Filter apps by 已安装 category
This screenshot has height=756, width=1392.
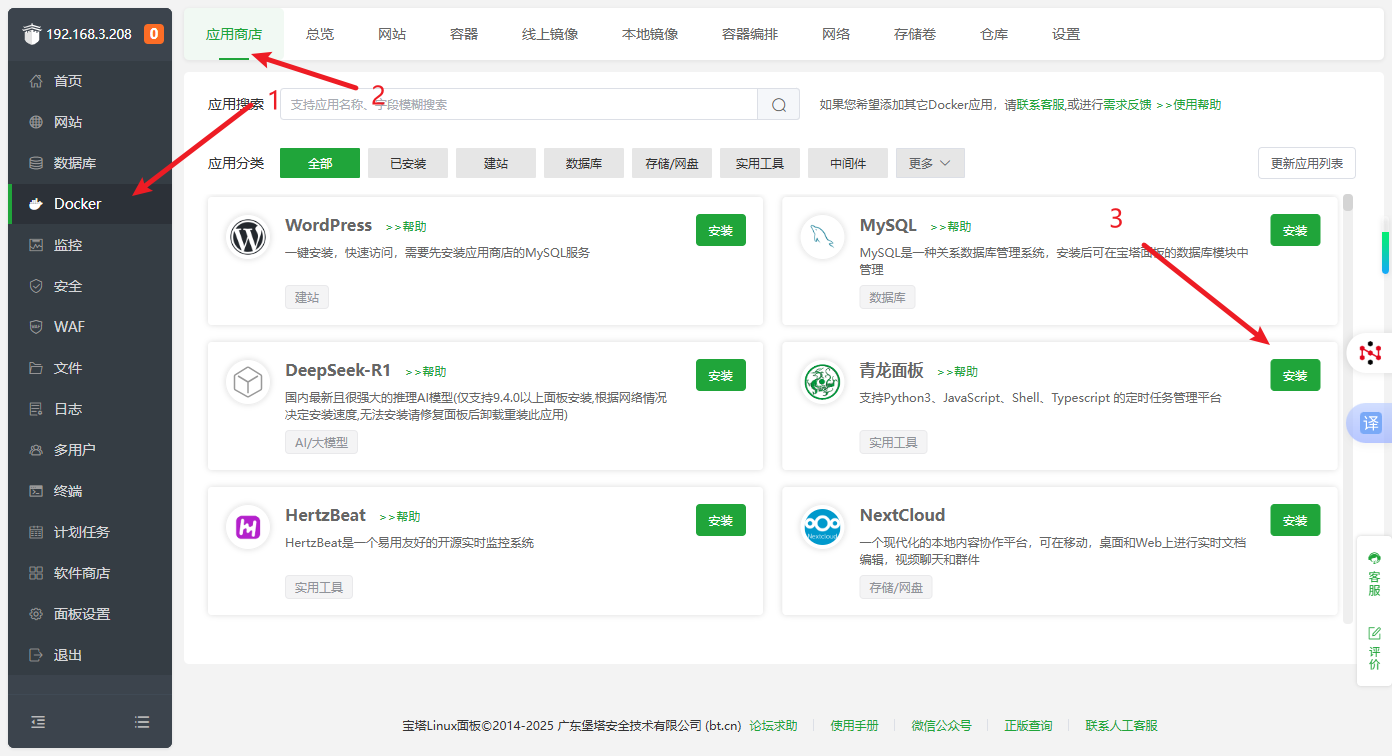[x=408, y=163]
